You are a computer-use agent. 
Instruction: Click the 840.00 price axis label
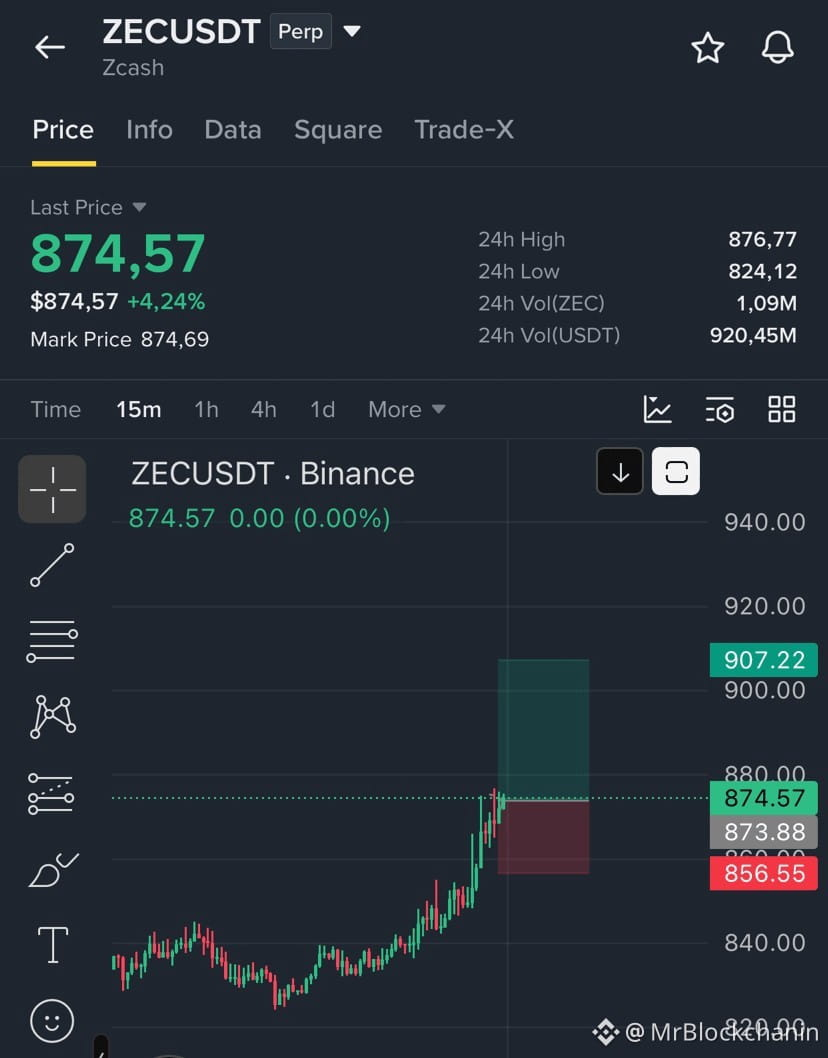pyautogui.click(x=764, y=942)
